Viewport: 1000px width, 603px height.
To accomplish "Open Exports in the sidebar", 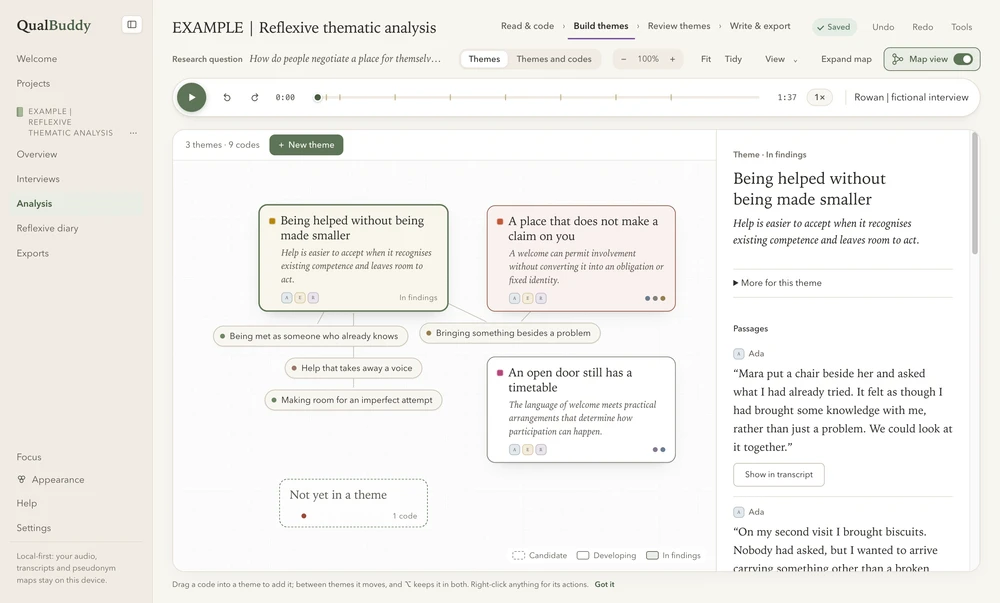I will coord(33,253).
